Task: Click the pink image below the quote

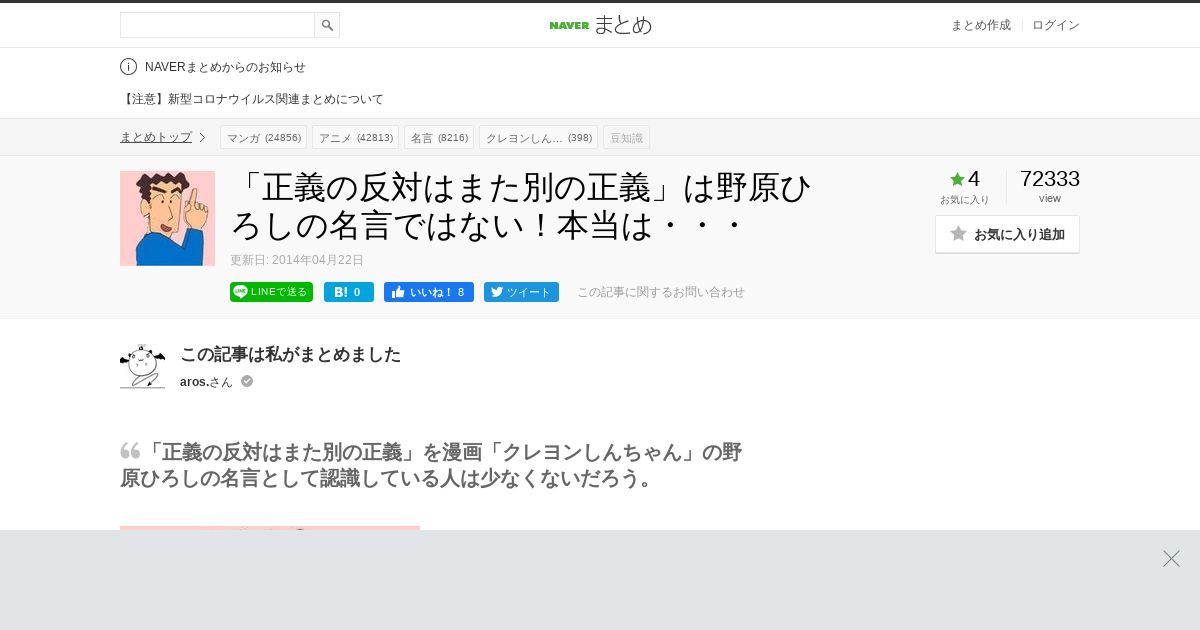Action: pyautogui.click(x=270, y=528)
